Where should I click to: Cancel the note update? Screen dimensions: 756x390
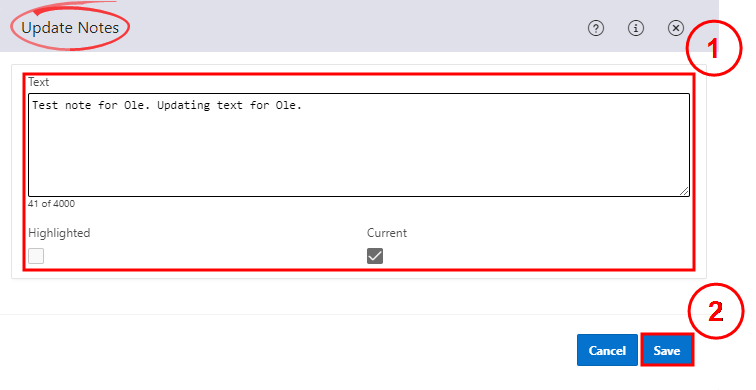coord(608,350)
